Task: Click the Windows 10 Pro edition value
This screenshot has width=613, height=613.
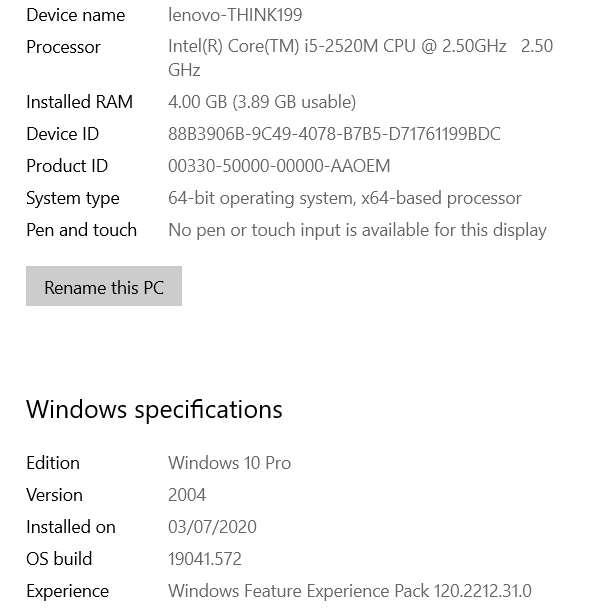Action: (229, 463)
